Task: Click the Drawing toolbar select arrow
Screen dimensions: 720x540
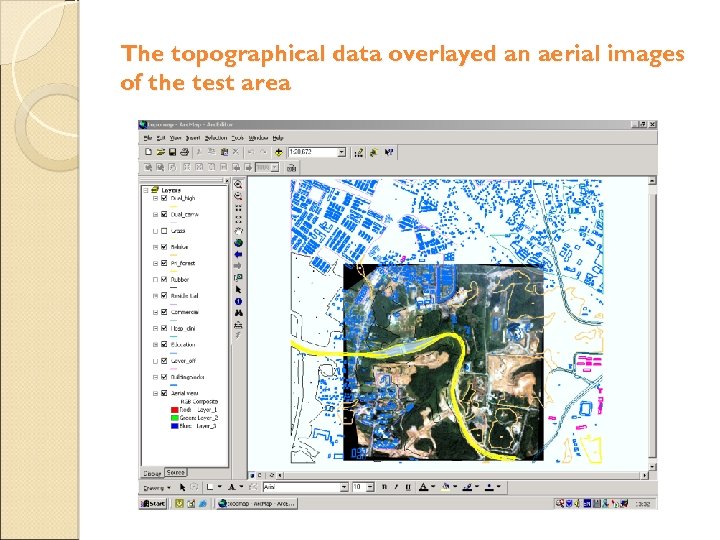Action: point(182,487)
